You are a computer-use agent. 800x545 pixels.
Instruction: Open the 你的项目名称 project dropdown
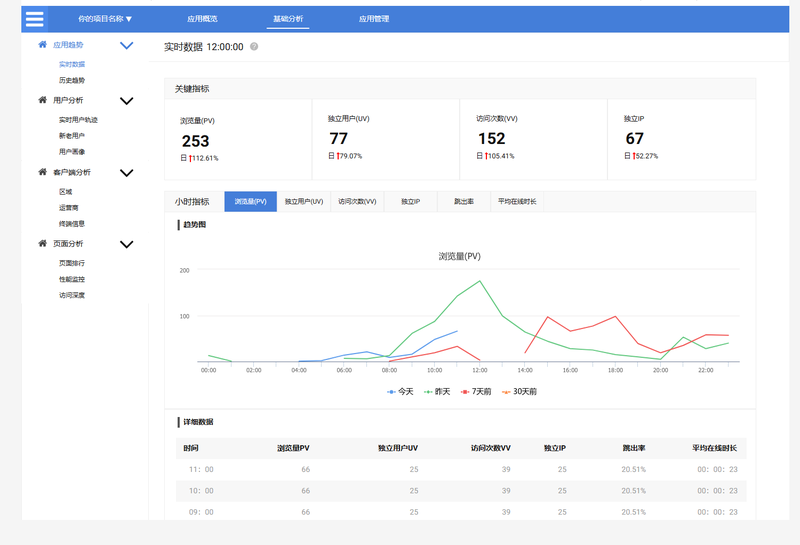(x=105, y=19)
